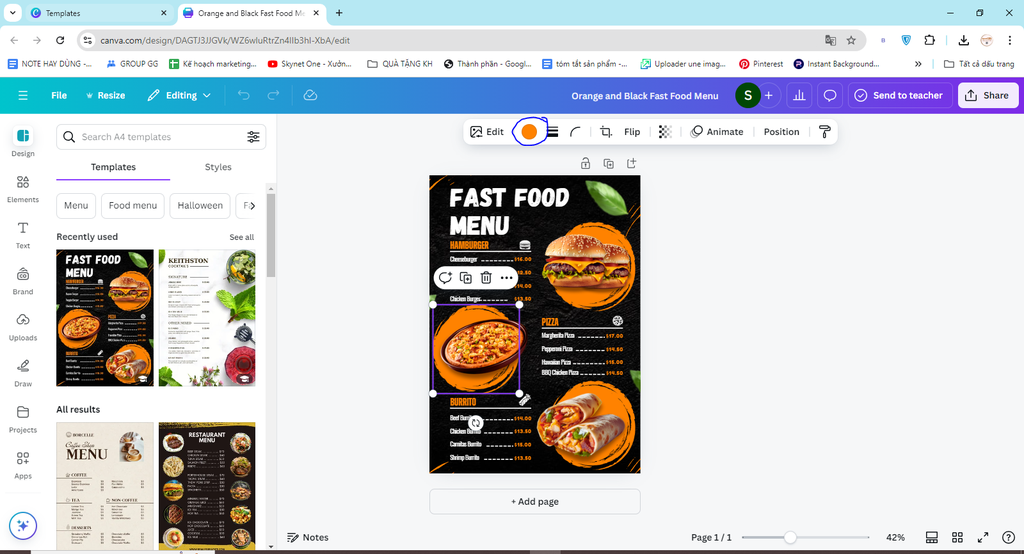Open a new browser tab
1024x554 pixels.
point(339,13)
